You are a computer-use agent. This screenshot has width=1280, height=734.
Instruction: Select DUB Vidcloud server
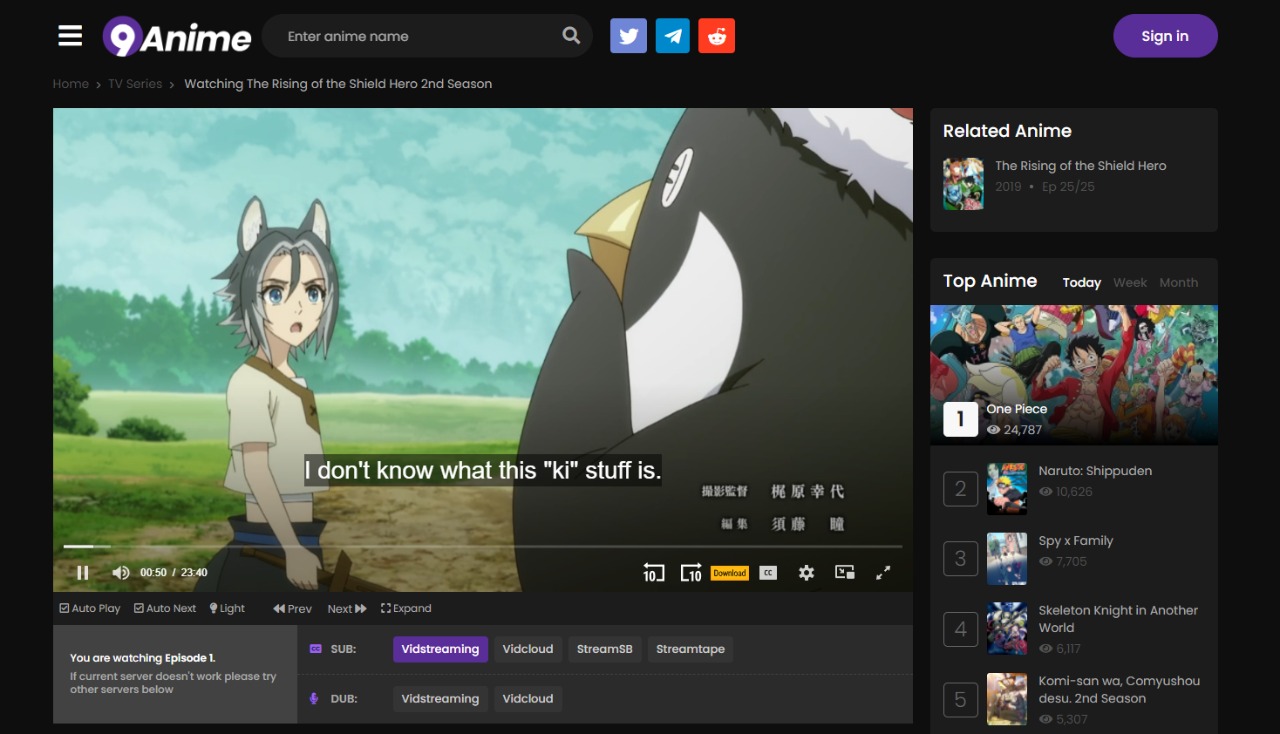(x=528, y=699)
